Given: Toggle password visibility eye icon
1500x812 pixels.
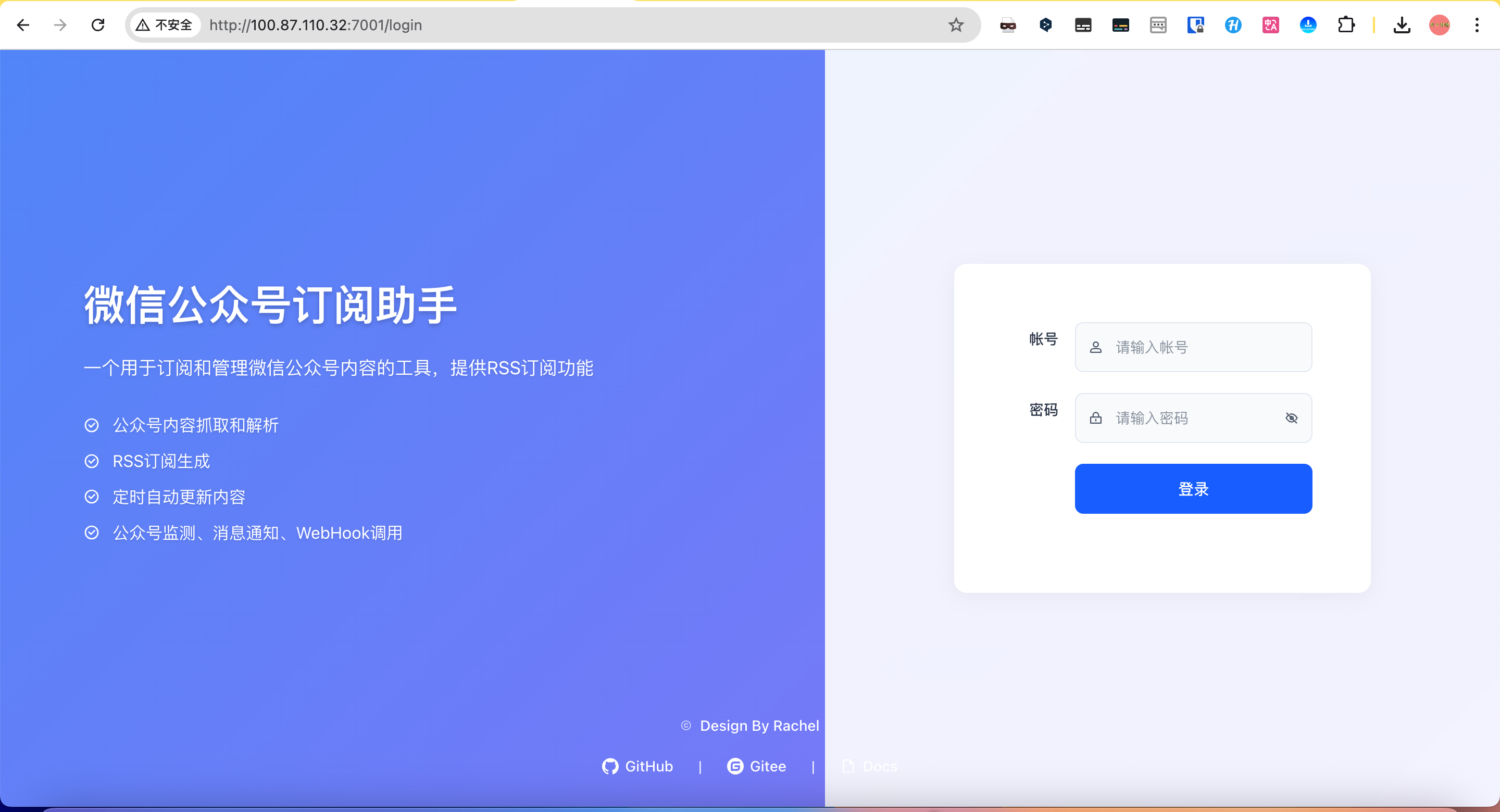Looking at the screenshot, I should (x=1291, y=418).
